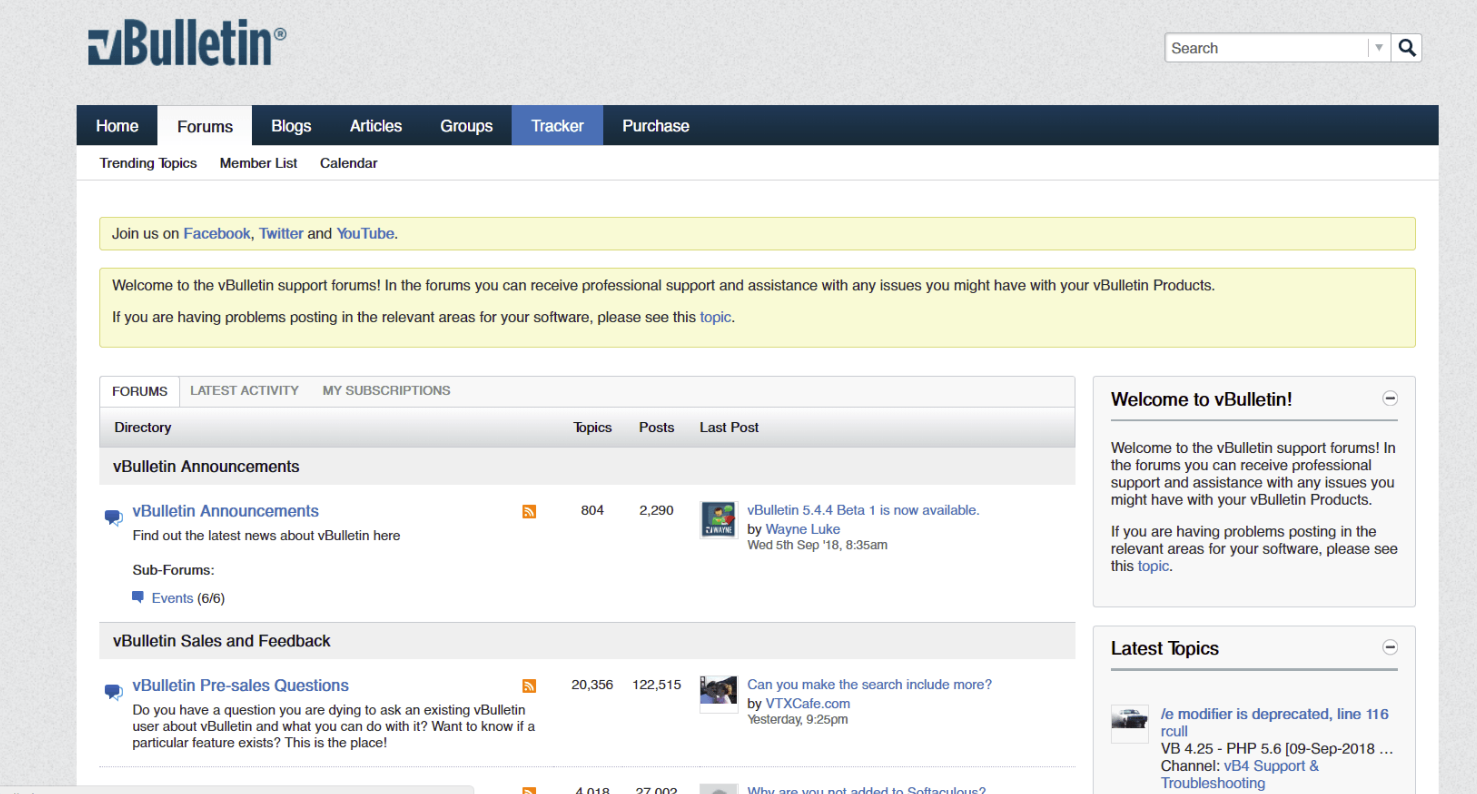This screenshot has width=1477, height=794.
Task: Open the Tracker navigation item
Action: tap(557, 126)
